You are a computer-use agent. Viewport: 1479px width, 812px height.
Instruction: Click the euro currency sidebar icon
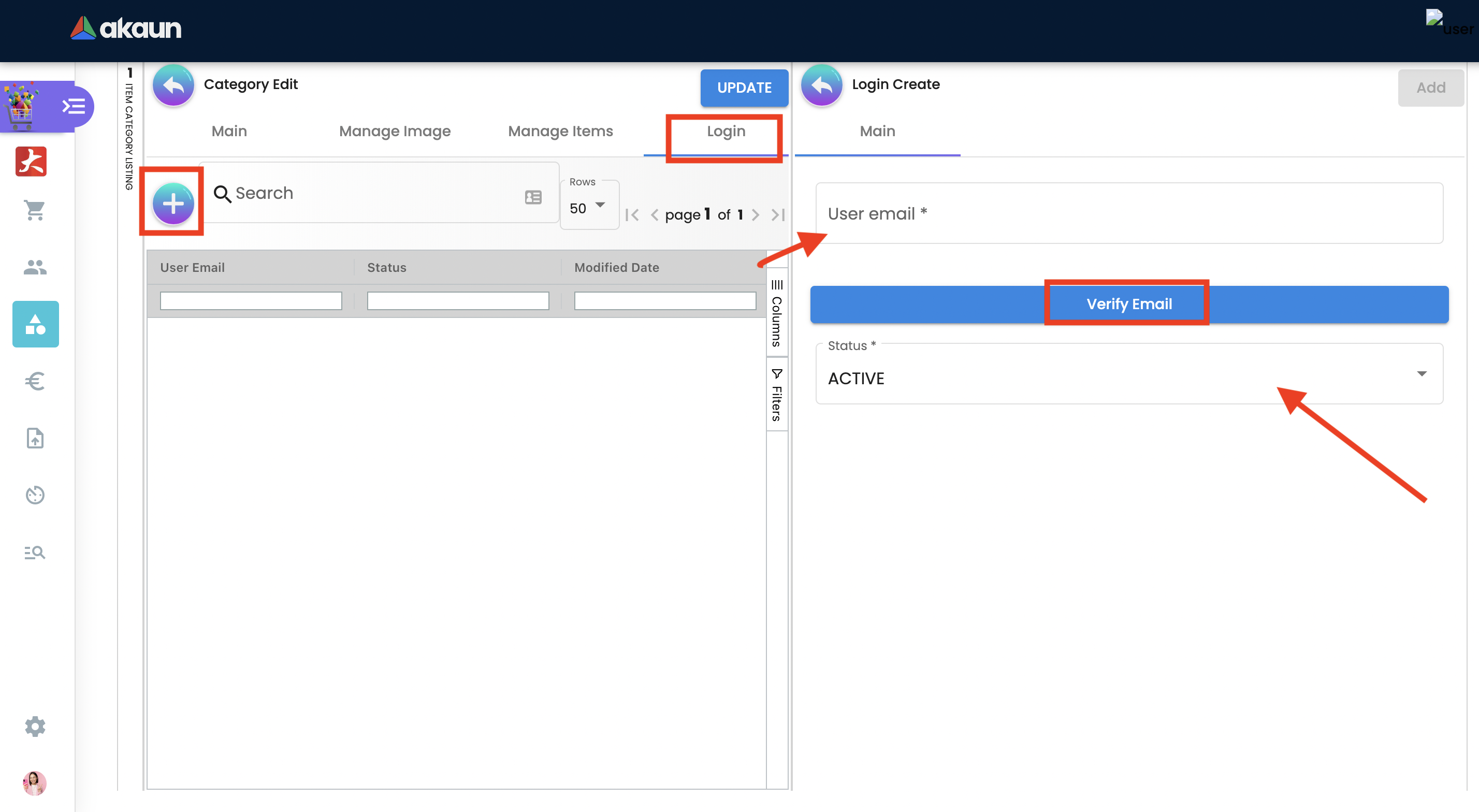click(35, 381)
